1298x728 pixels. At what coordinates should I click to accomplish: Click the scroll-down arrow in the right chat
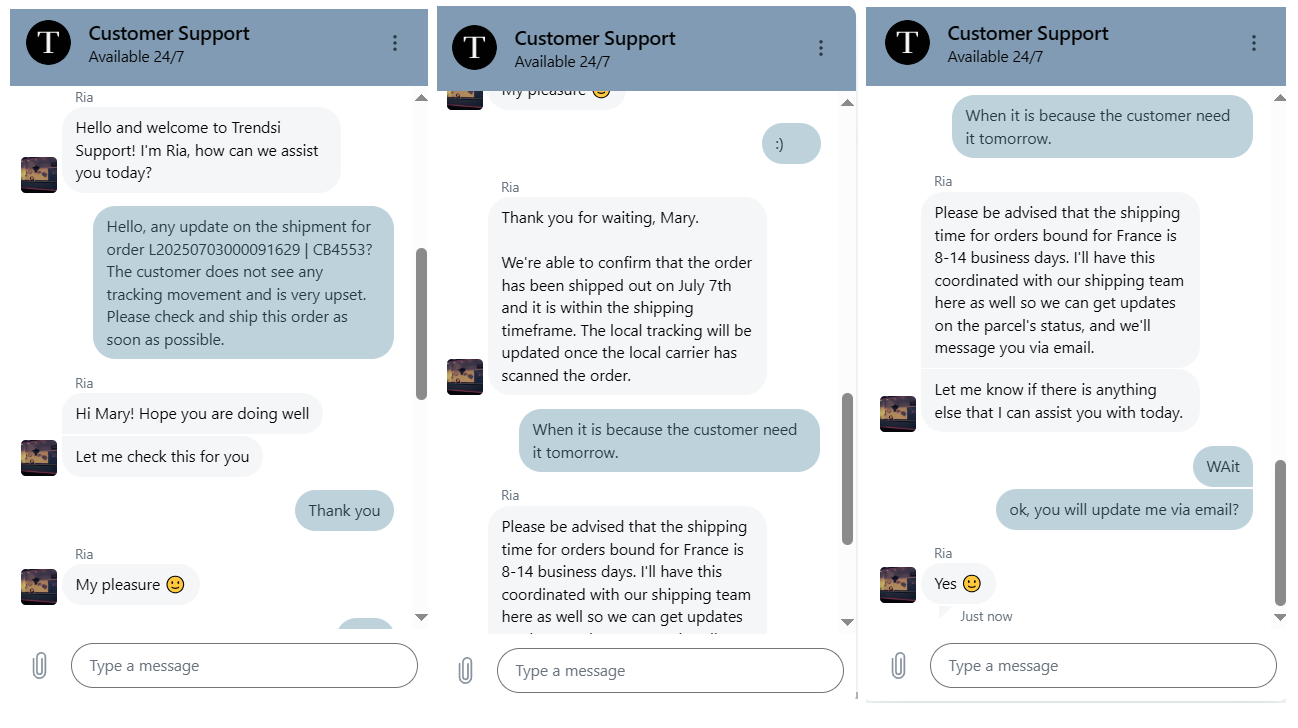pyautogui.click(x=1280, y=617)
